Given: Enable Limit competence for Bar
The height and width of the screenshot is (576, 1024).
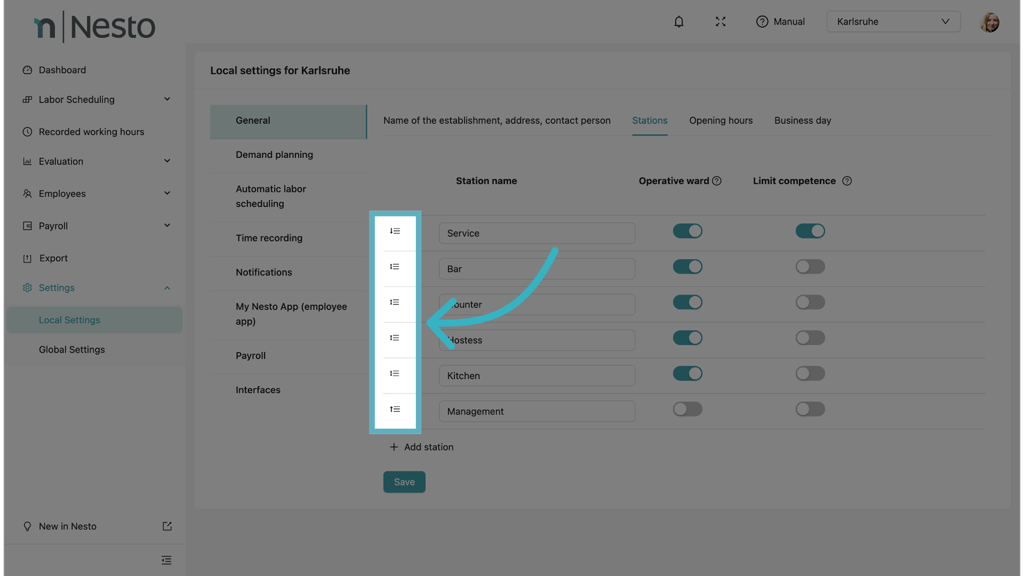Looking at the screenshot, I should [x=810, y=267].
